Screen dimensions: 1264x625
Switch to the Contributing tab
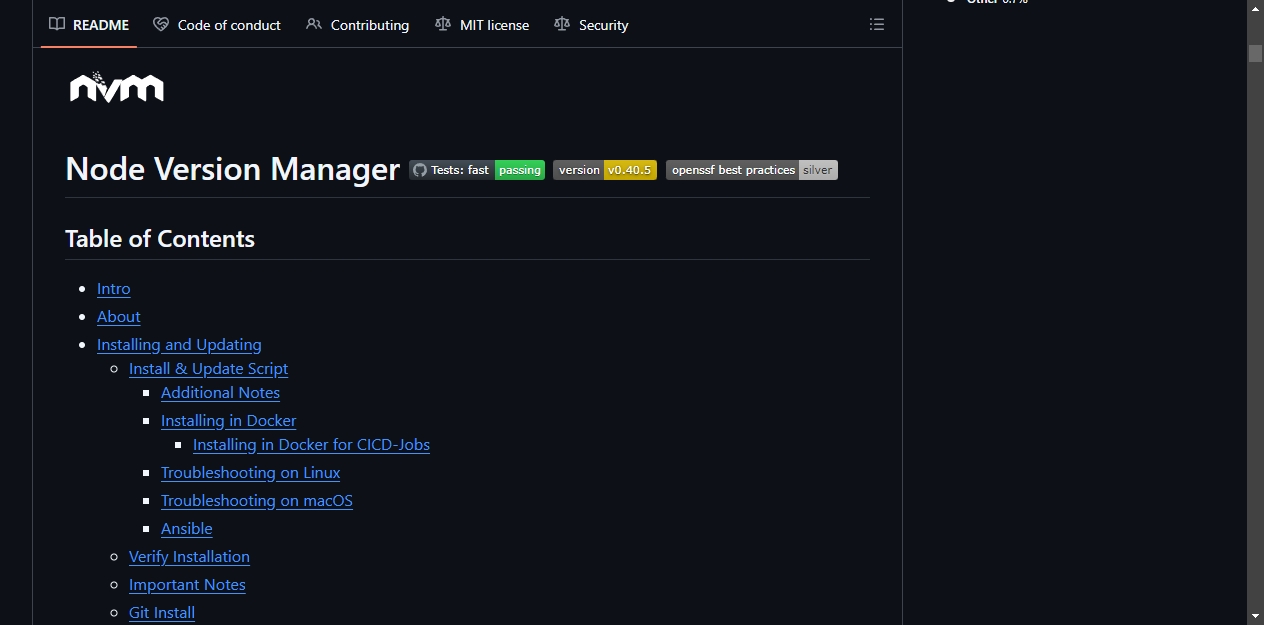[357, 25]
